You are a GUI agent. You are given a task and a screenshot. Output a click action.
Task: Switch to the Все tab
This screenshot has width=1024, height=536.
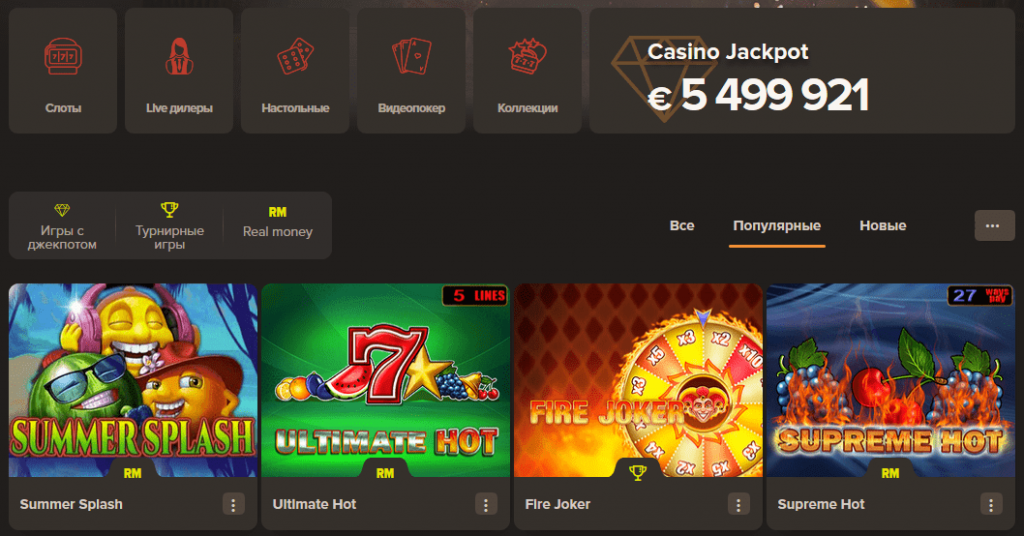pyautogui.click(x=682, y=226)
